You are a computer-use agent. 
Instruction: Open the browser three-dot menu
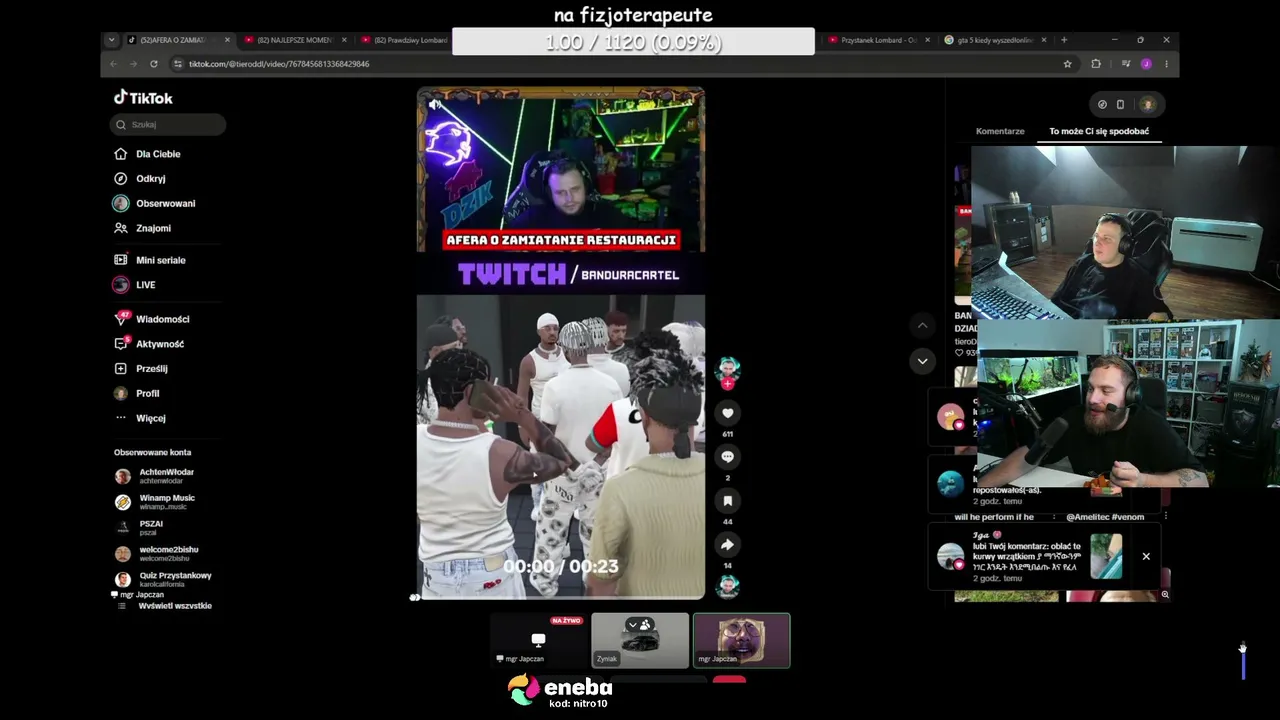click(x=1165, y=64)
